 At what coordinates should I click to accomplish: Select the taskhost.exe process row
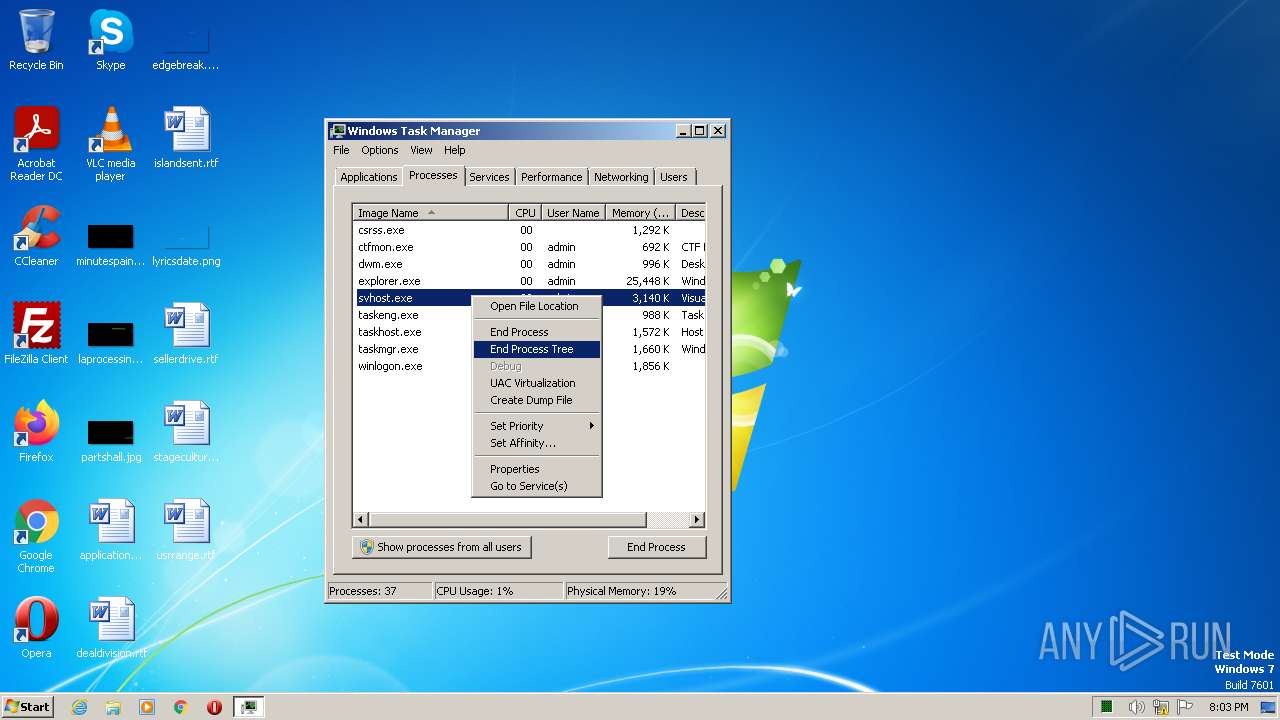pyautogui.click(x=412, y=332)
